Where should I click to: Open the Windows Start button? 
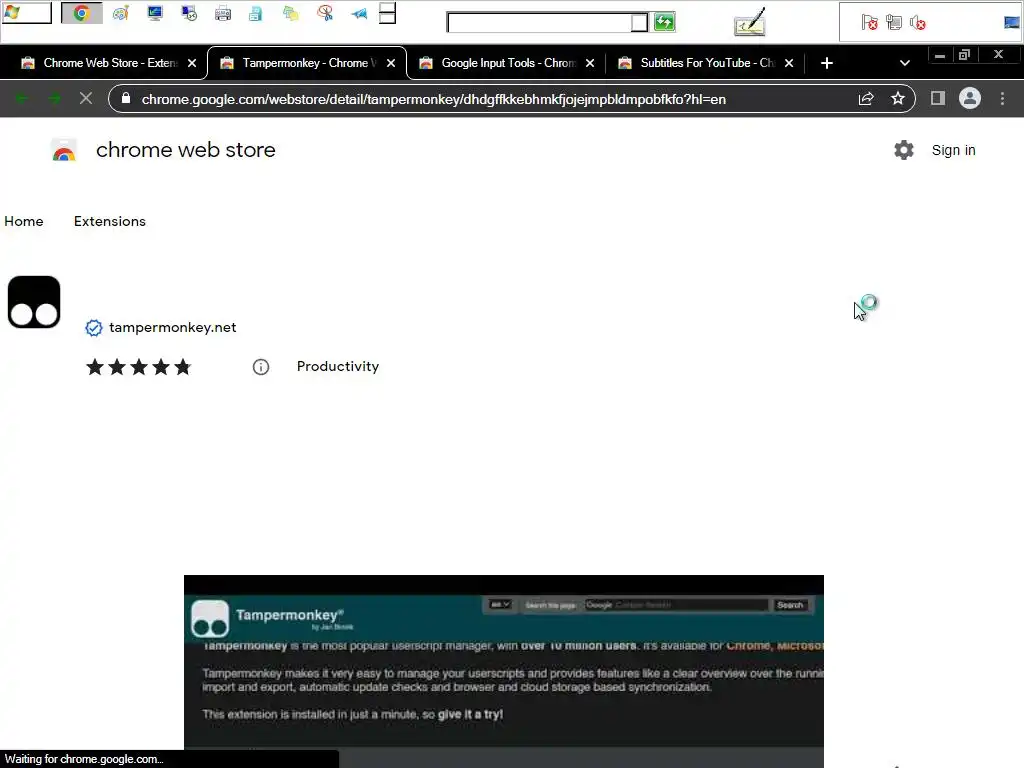pyautogui.click(x=26, y=13)
